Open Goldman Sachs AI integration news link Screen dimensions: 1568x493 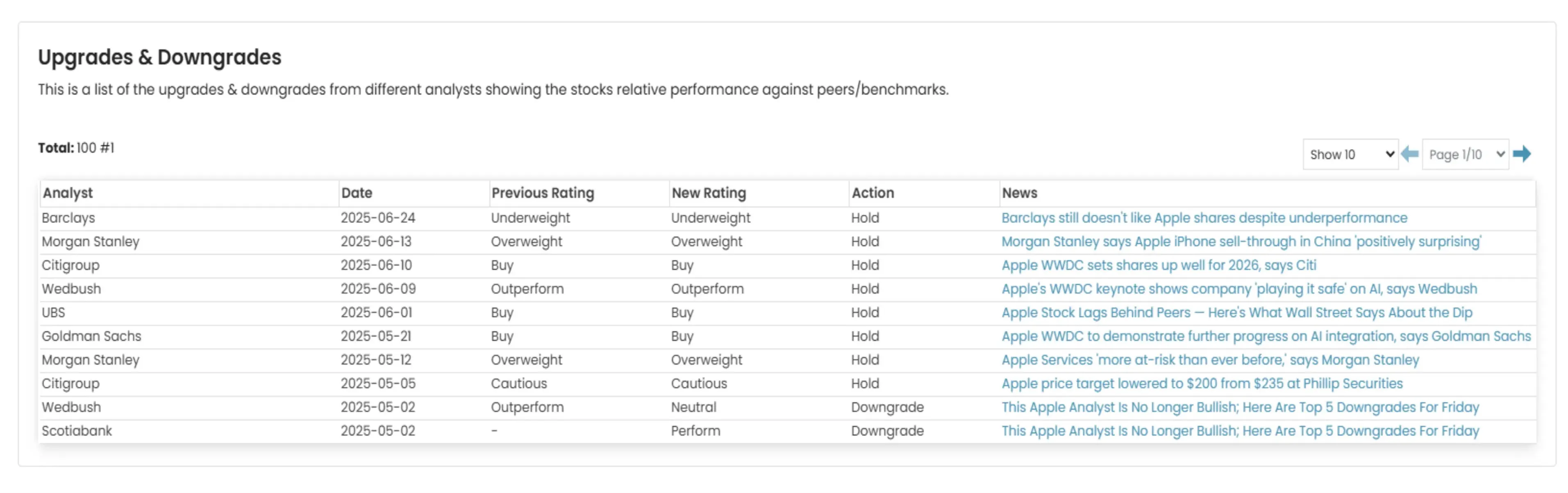click(x=1266, y=336)
